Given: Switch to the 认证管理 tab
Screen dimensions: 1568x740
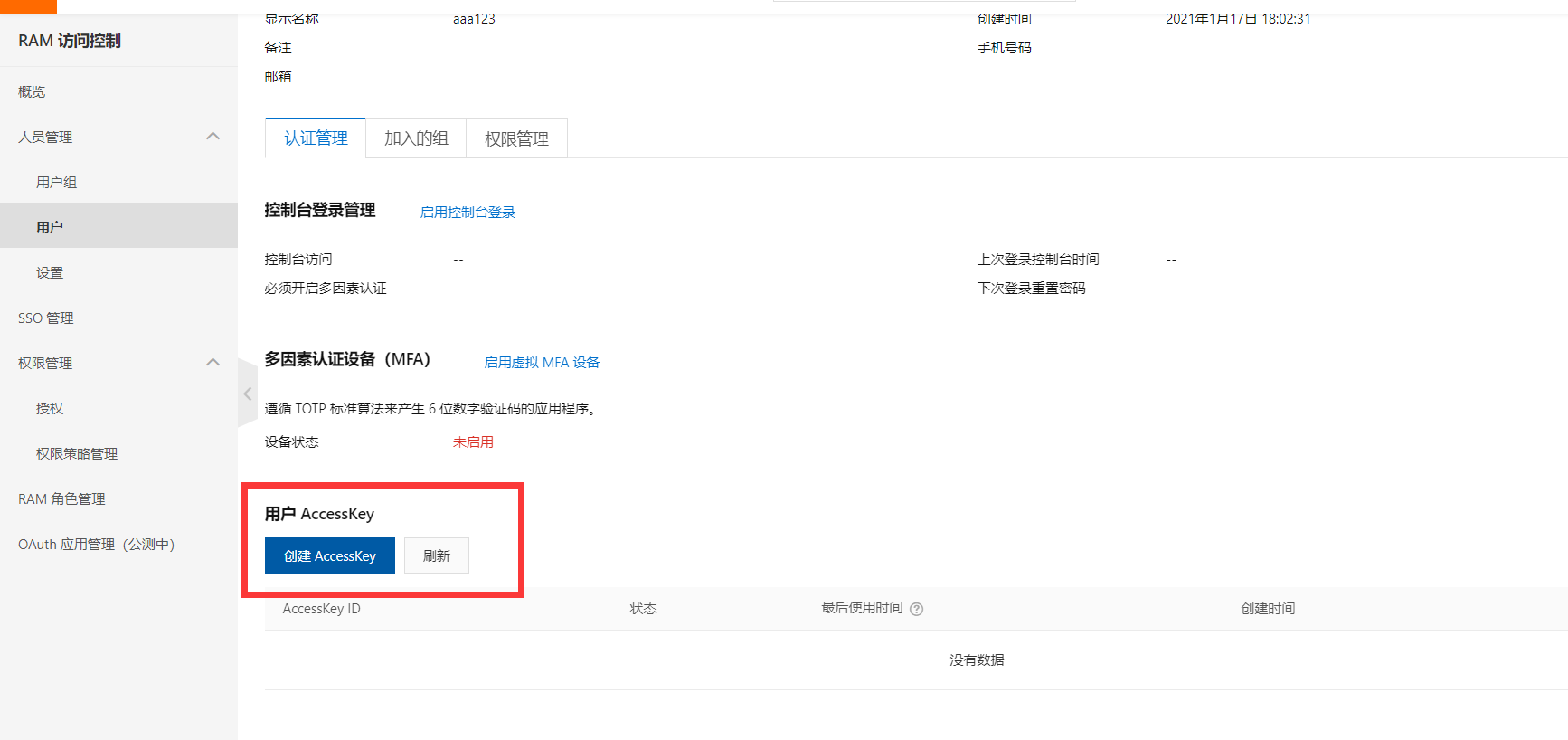Looking at the screenshot, I should 316,138.
